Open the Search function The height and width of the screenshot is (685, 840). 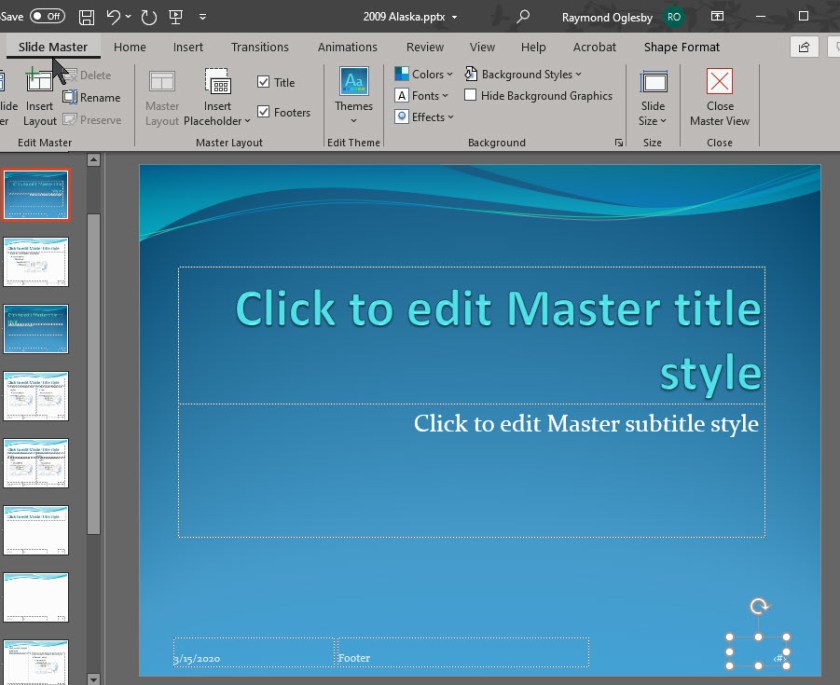[x=522, y=17]
